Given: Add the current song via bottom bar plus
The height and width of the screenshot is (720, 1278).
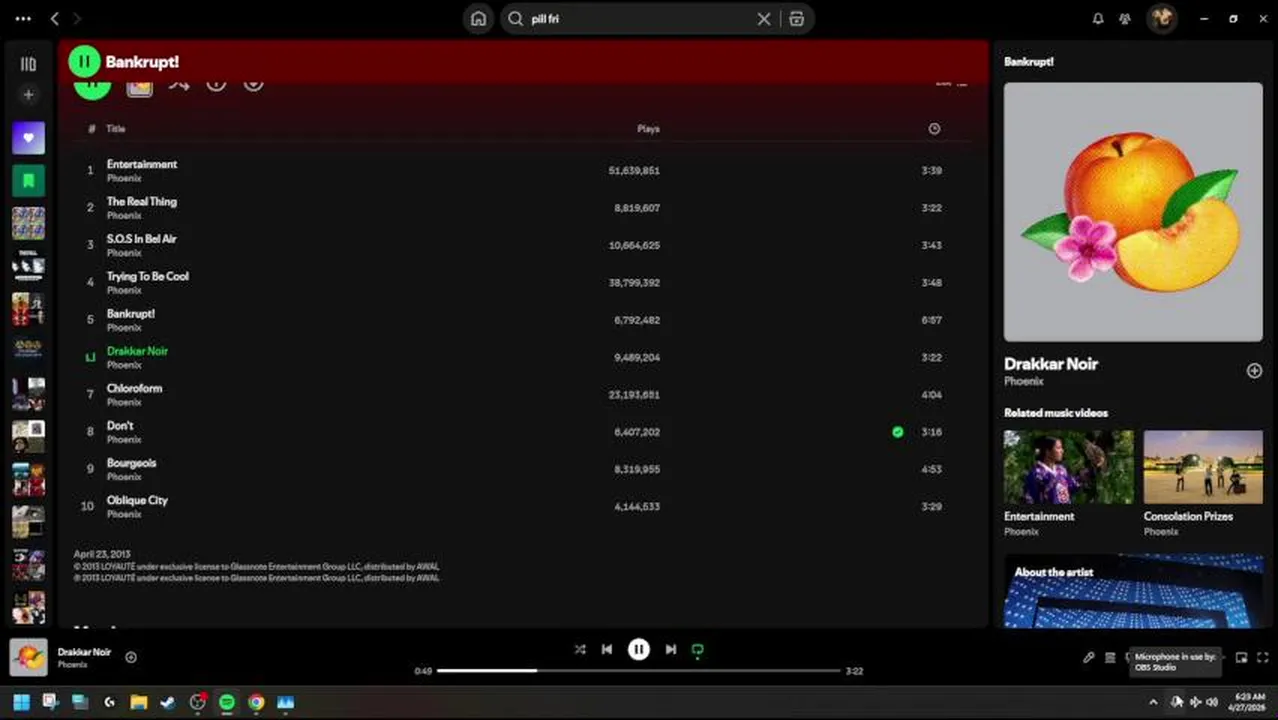Looking at the screenshot, I should [x=131, y=657].
